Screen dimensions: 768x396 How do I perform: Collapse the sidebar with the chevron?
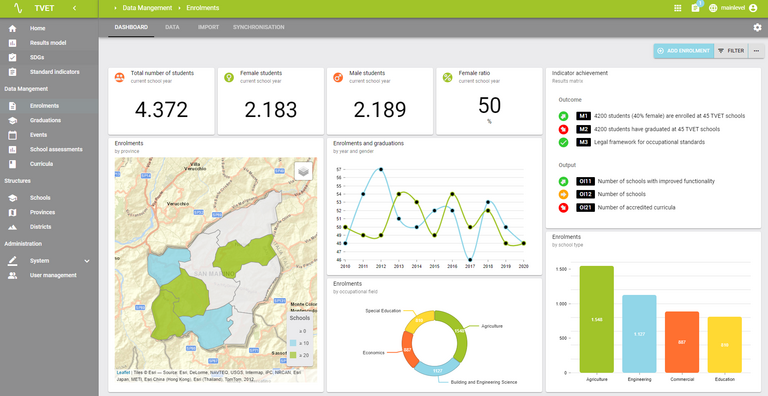coord(74,8)
